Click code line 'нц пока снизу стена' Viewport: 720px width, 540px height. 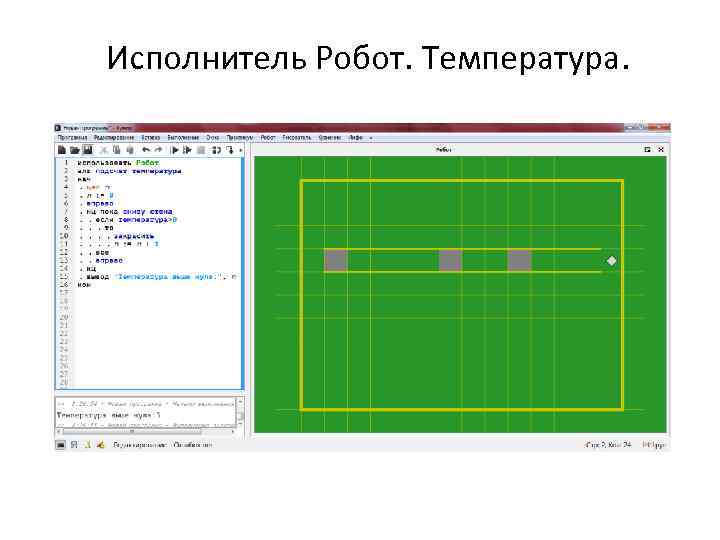pos(129,211)
